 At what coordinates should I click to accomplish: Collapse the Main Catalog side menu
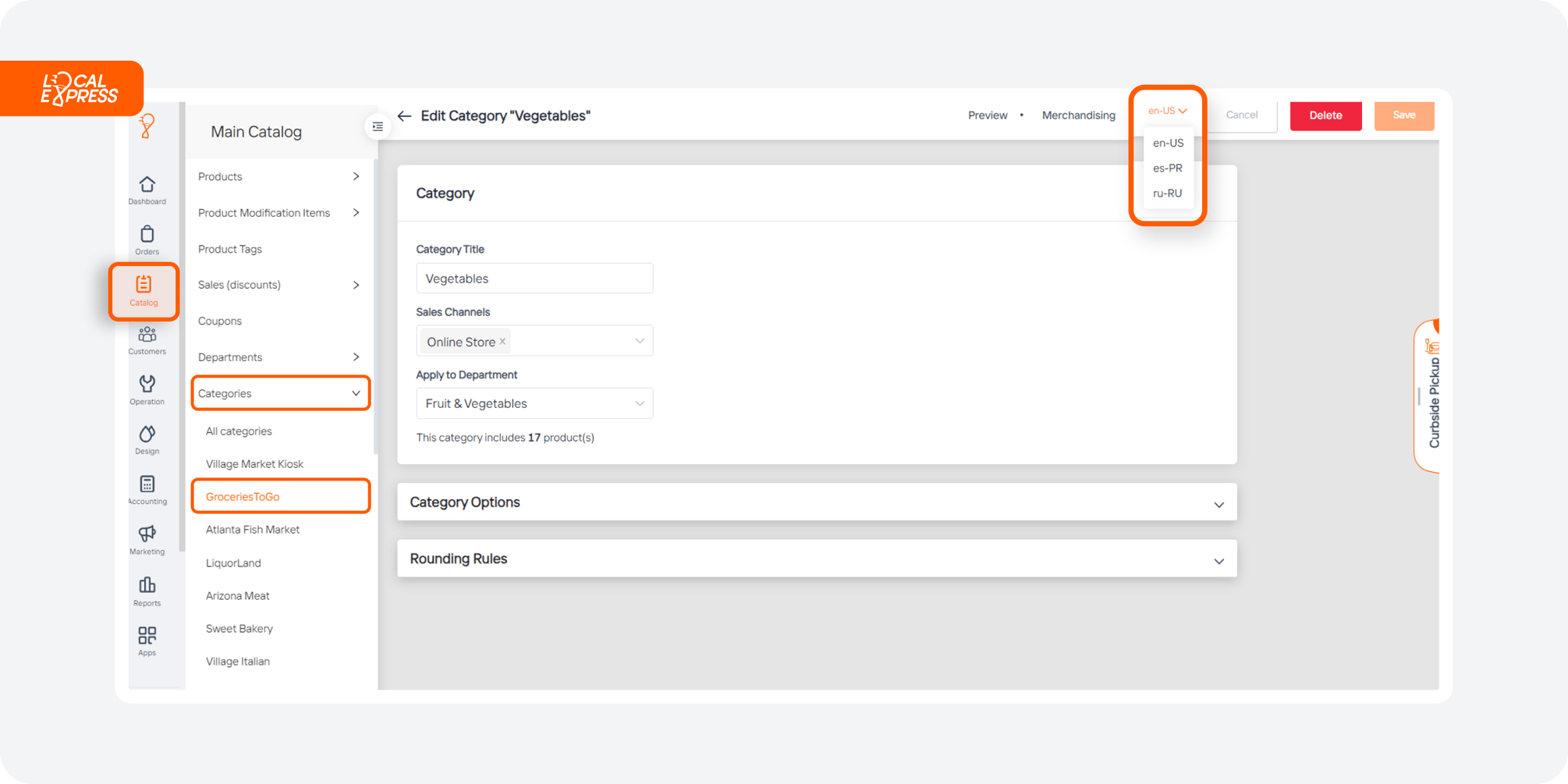(x=378, y=126)
